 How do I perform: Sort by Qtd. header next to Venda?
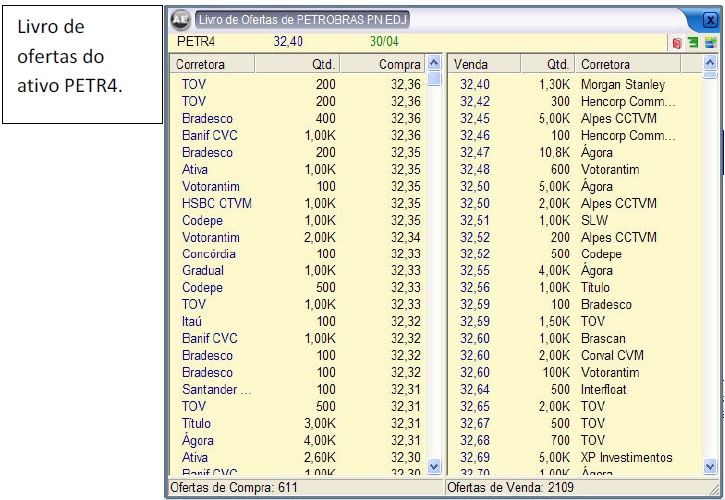[548, 64]
